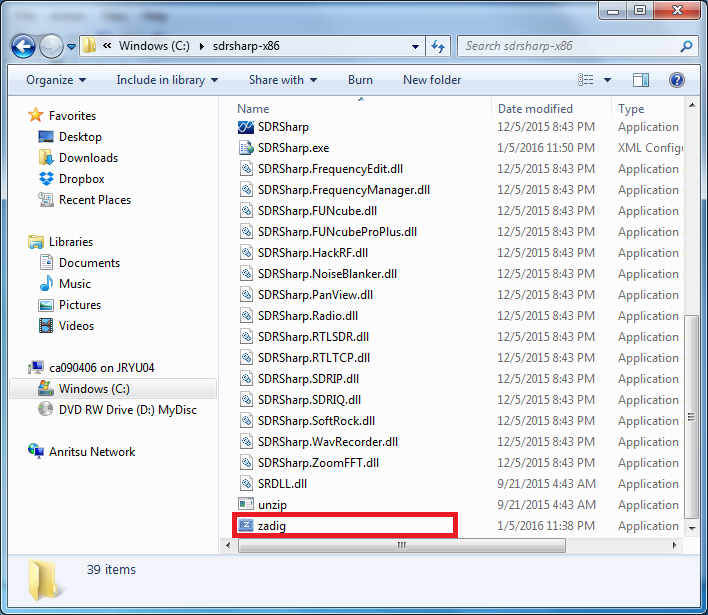The image size is (708, 615).
Task: Open the SDRSharp application icon
Action: tap(246, 127)
